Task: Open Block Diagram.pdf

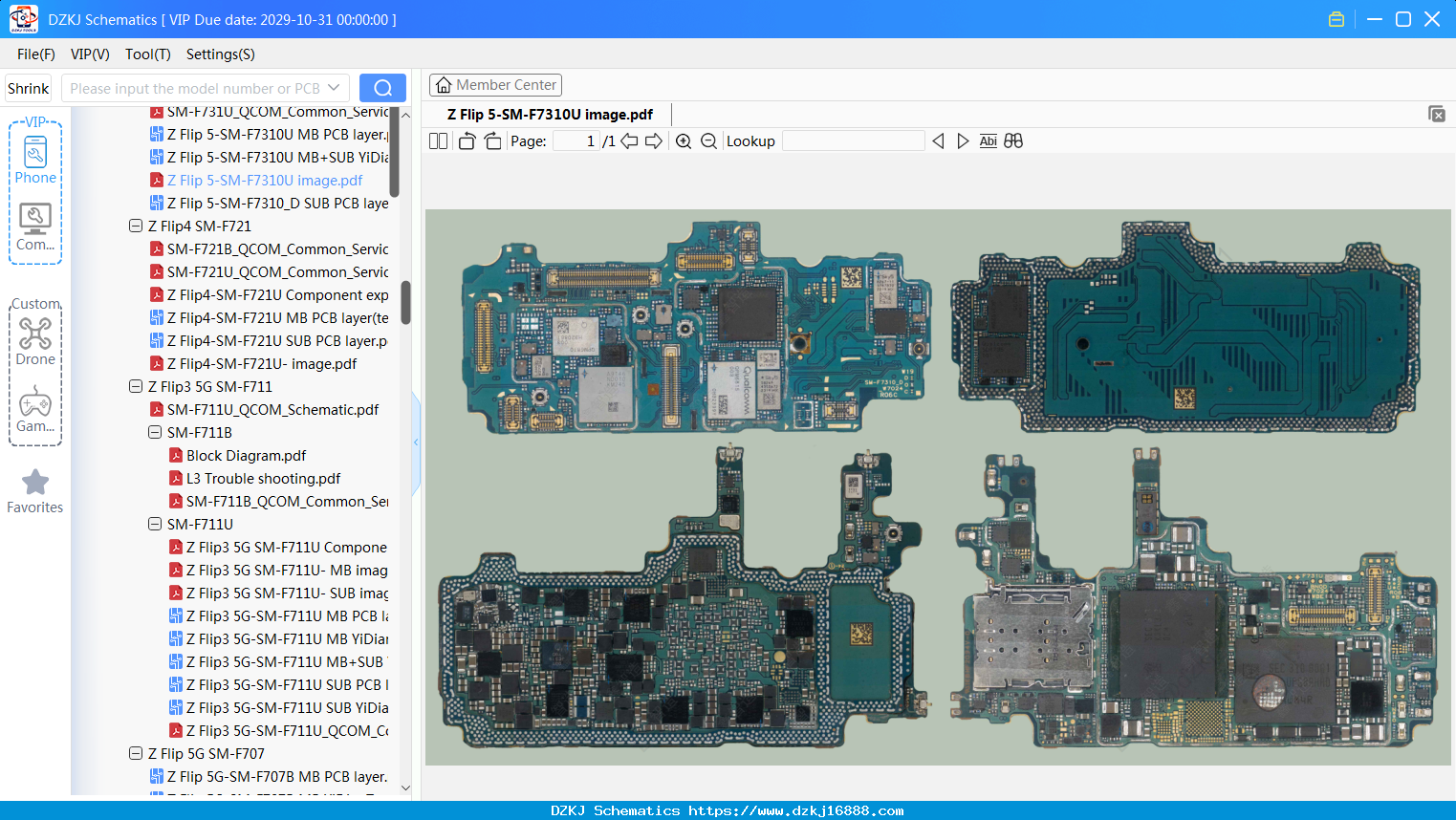Action: point(238,456)
